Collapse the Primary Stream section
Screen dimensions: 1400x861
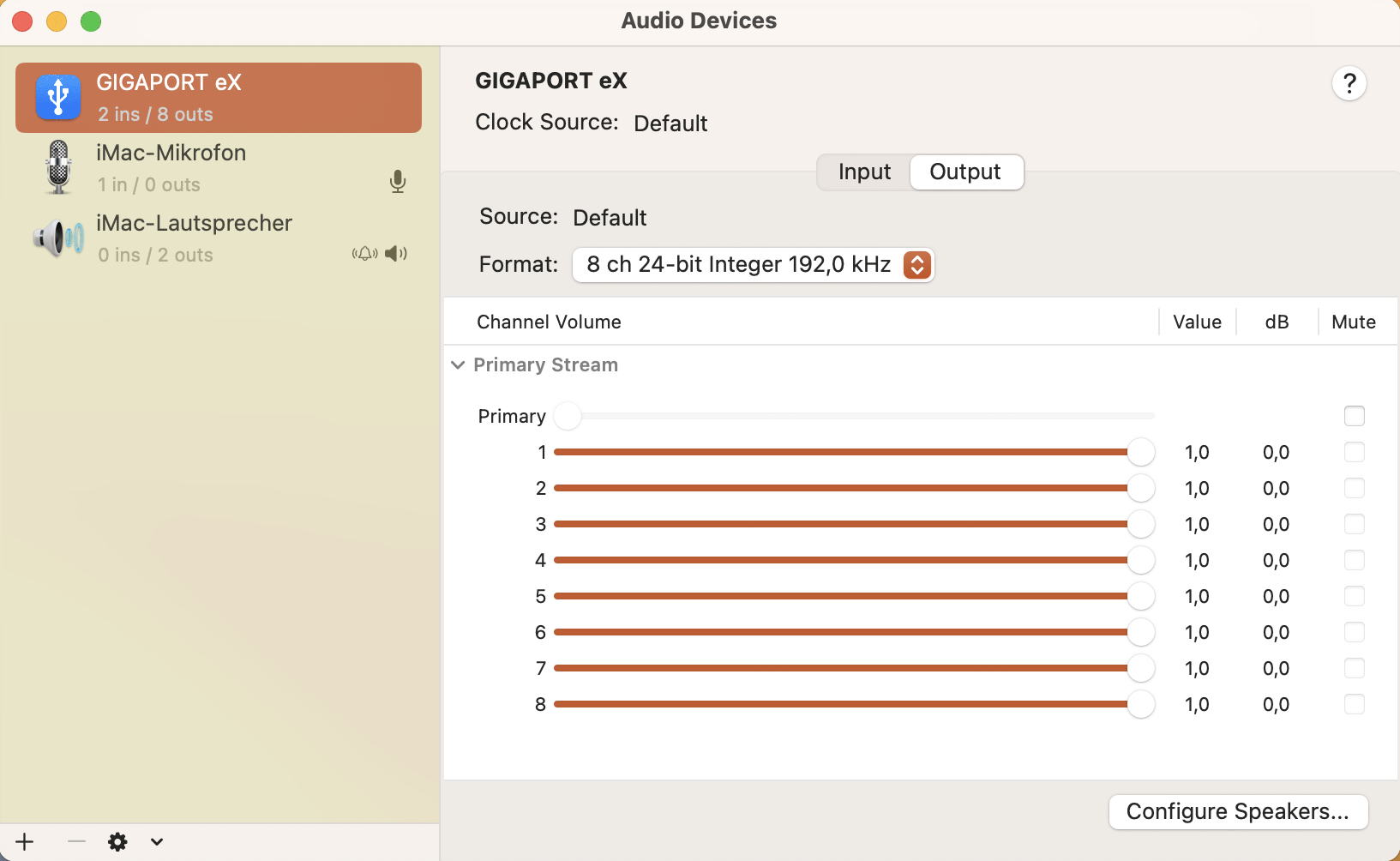[x=459, y=364]
